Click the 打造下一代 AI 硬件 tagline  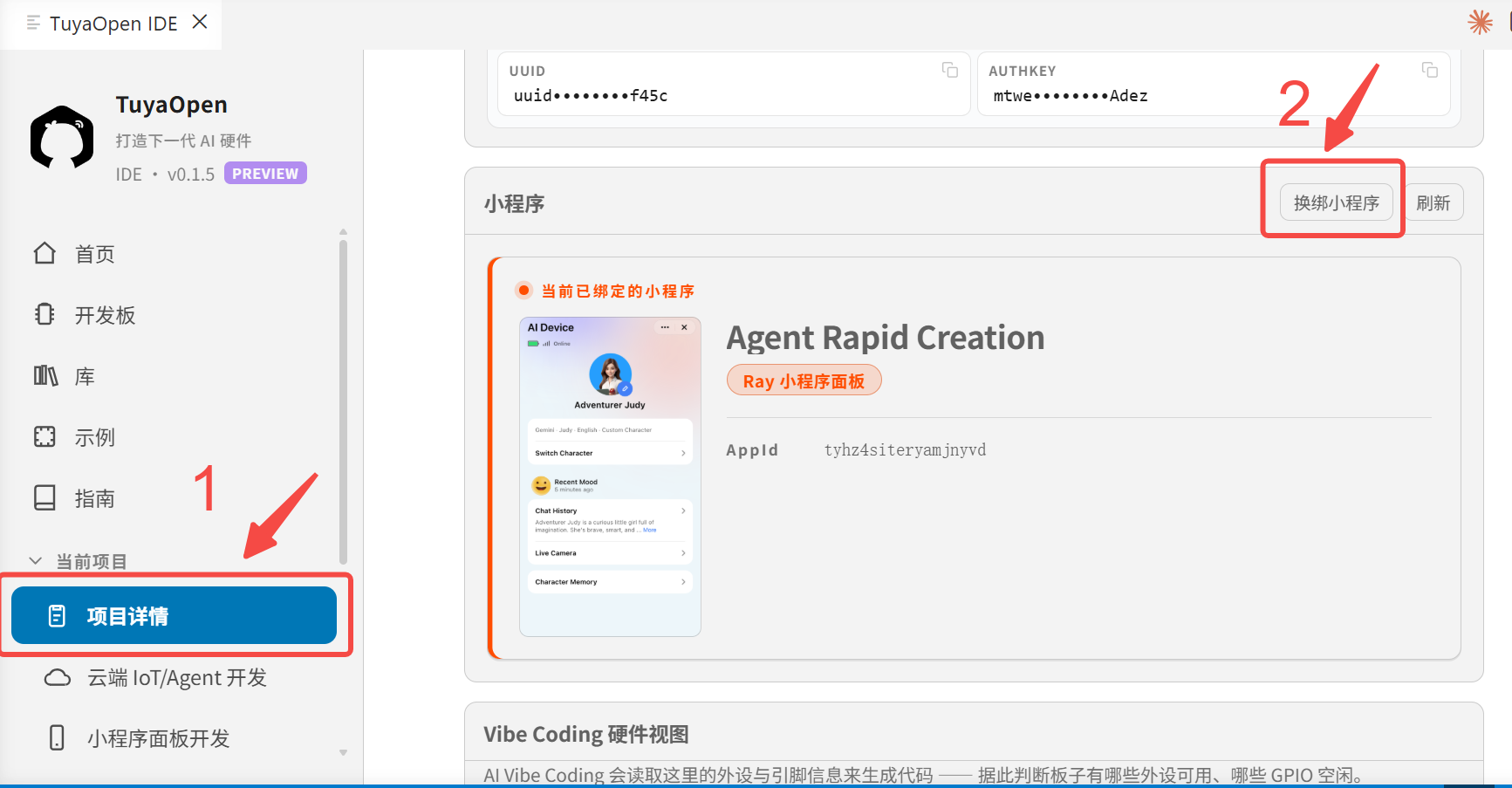(x=183, y=140)
